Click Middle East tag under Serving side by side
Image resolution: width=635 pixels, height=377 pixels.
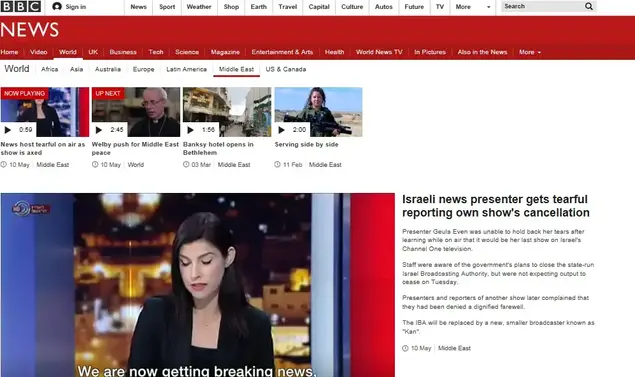[x=325, y=165]
